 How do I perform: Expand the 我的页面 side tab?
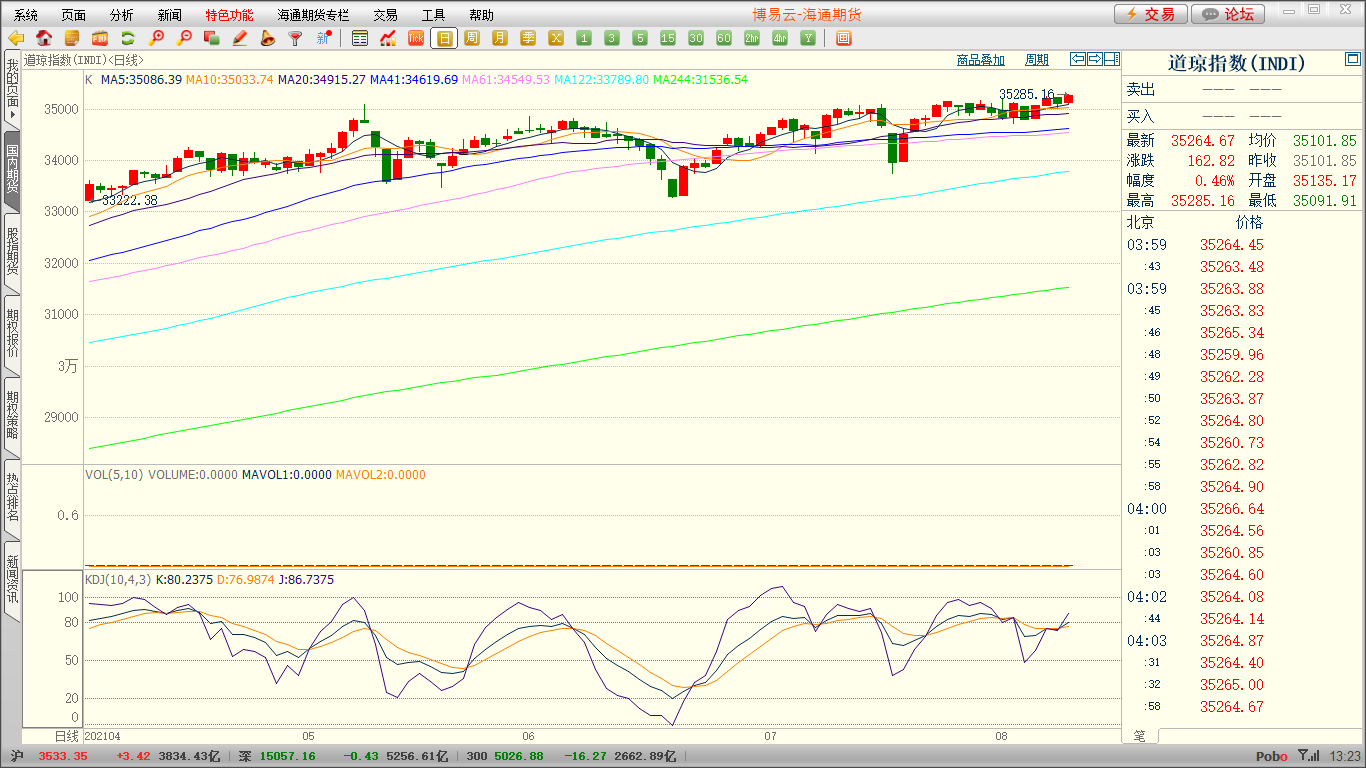[12, 90]
